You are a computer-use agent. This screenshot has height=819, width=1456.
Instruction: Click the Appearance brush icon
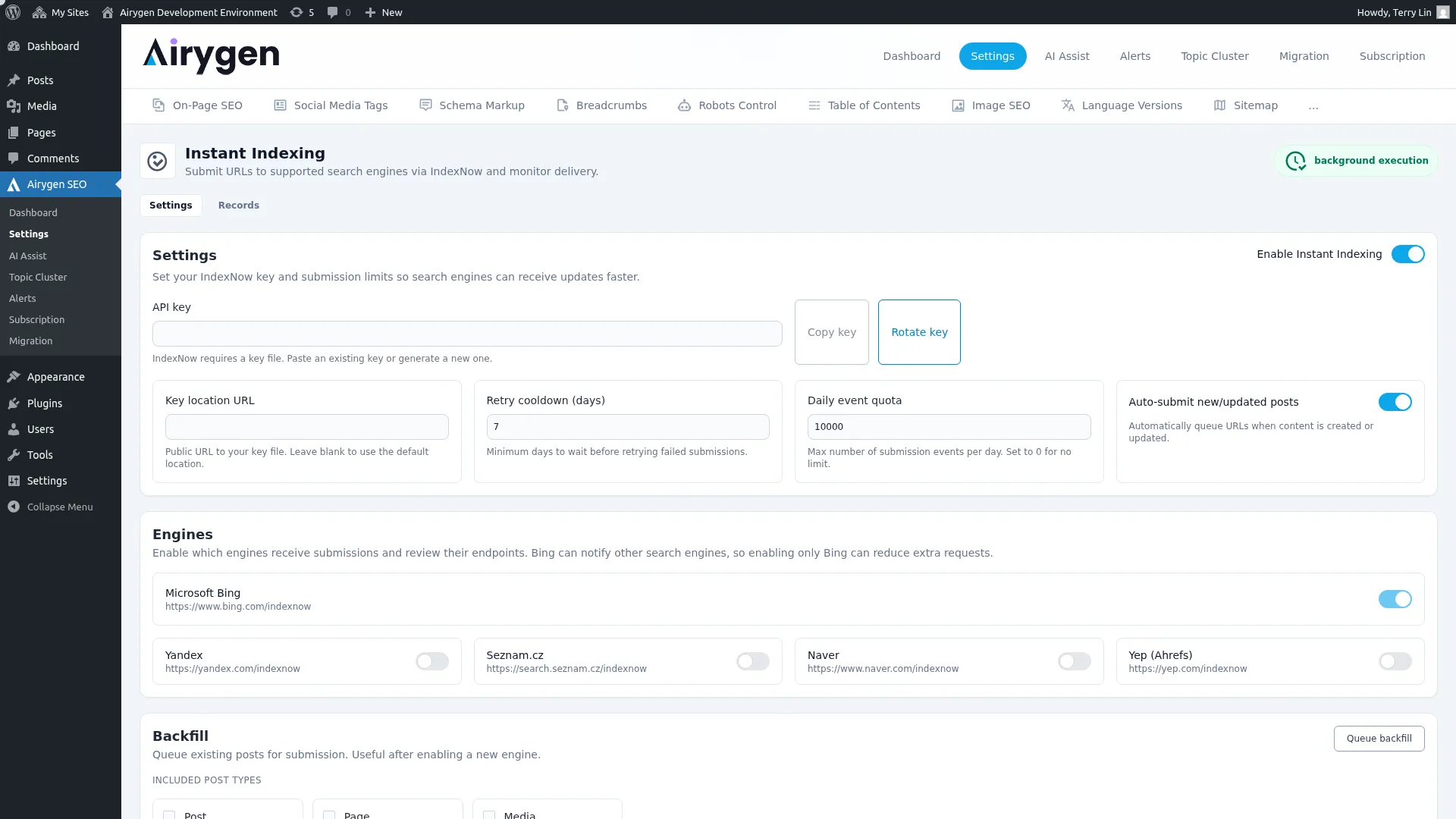click(x=14, y=377)
